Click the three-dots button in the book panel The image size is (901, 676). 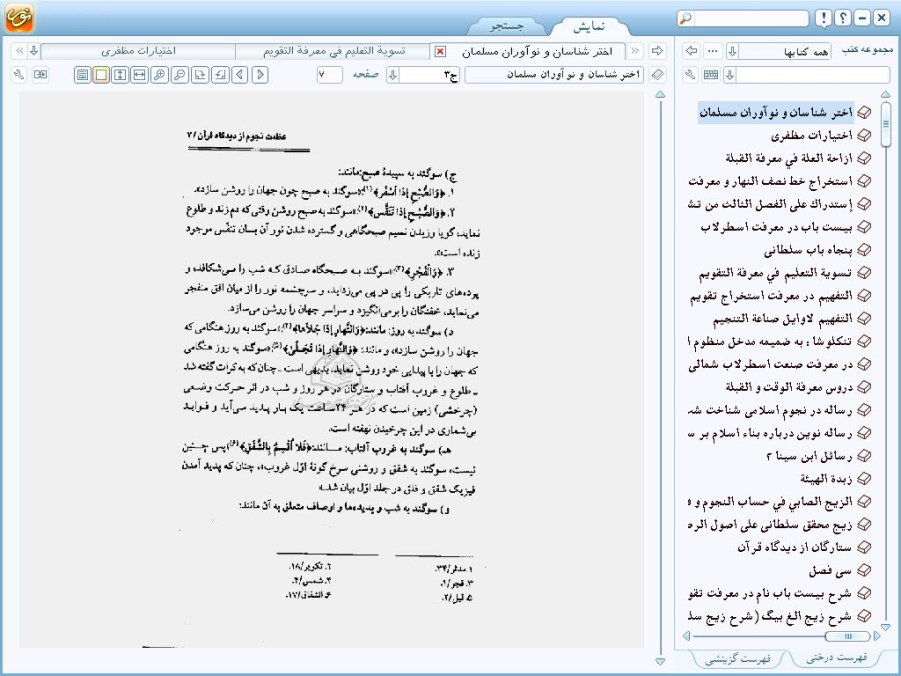tap(713, 51)
